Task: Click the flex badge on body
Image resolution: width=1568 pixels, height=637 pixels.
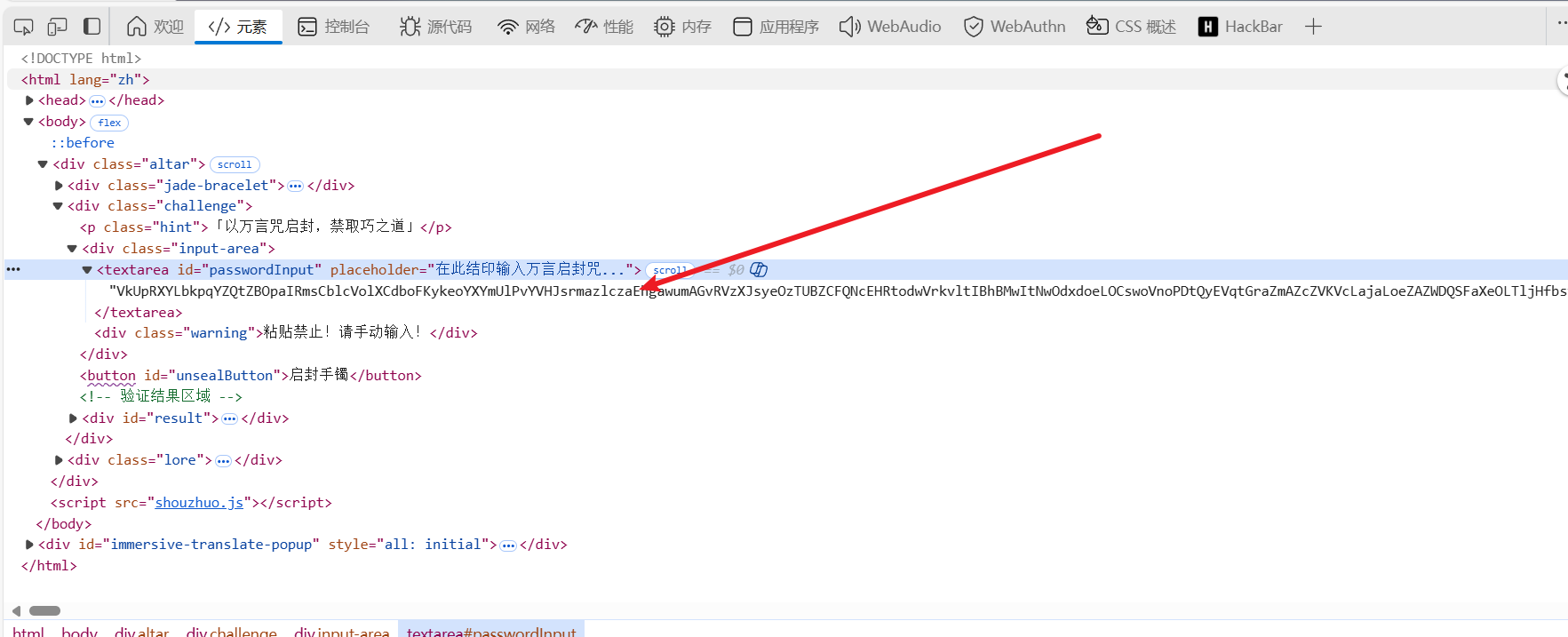Action: (109, 123)
